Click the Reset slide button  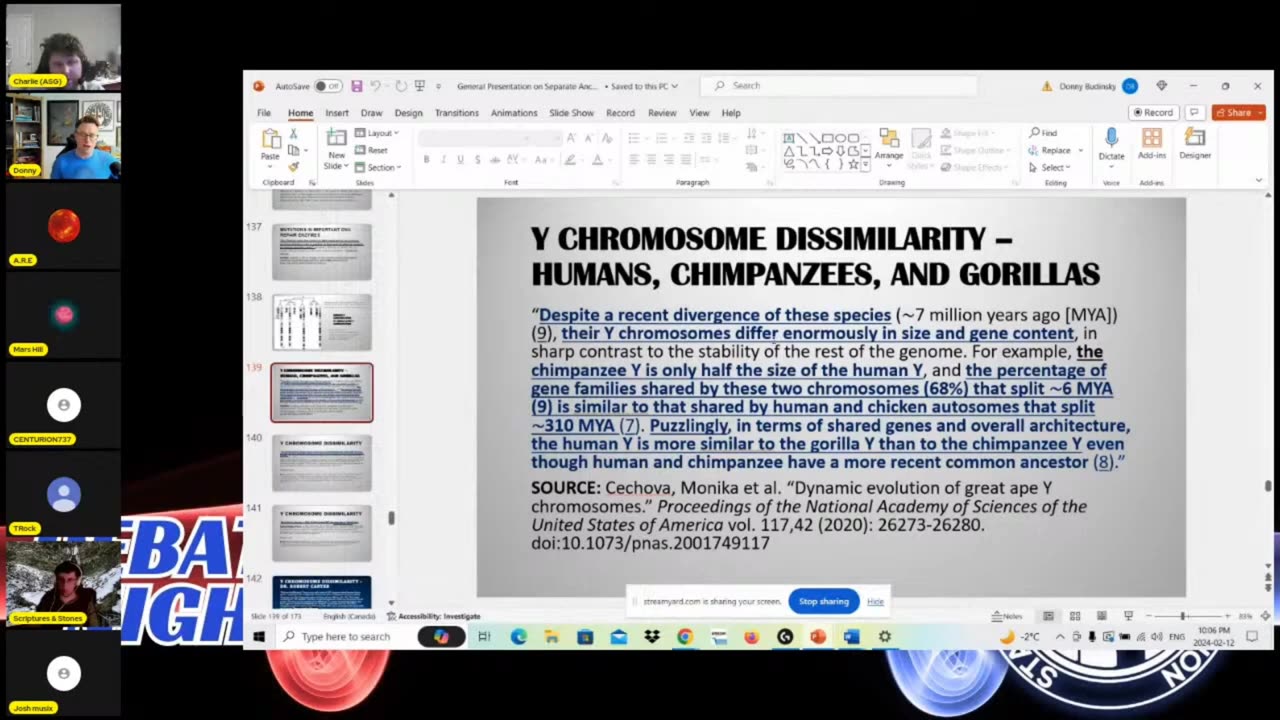tap(371, 150)
